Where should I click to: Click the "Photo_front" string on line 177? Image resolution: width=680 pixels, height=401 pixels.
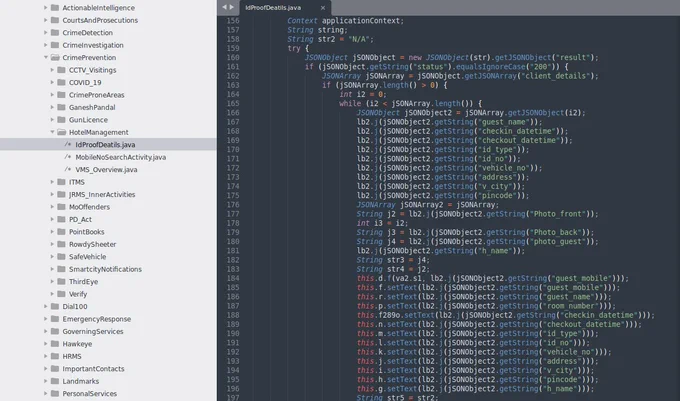[557, 214]
